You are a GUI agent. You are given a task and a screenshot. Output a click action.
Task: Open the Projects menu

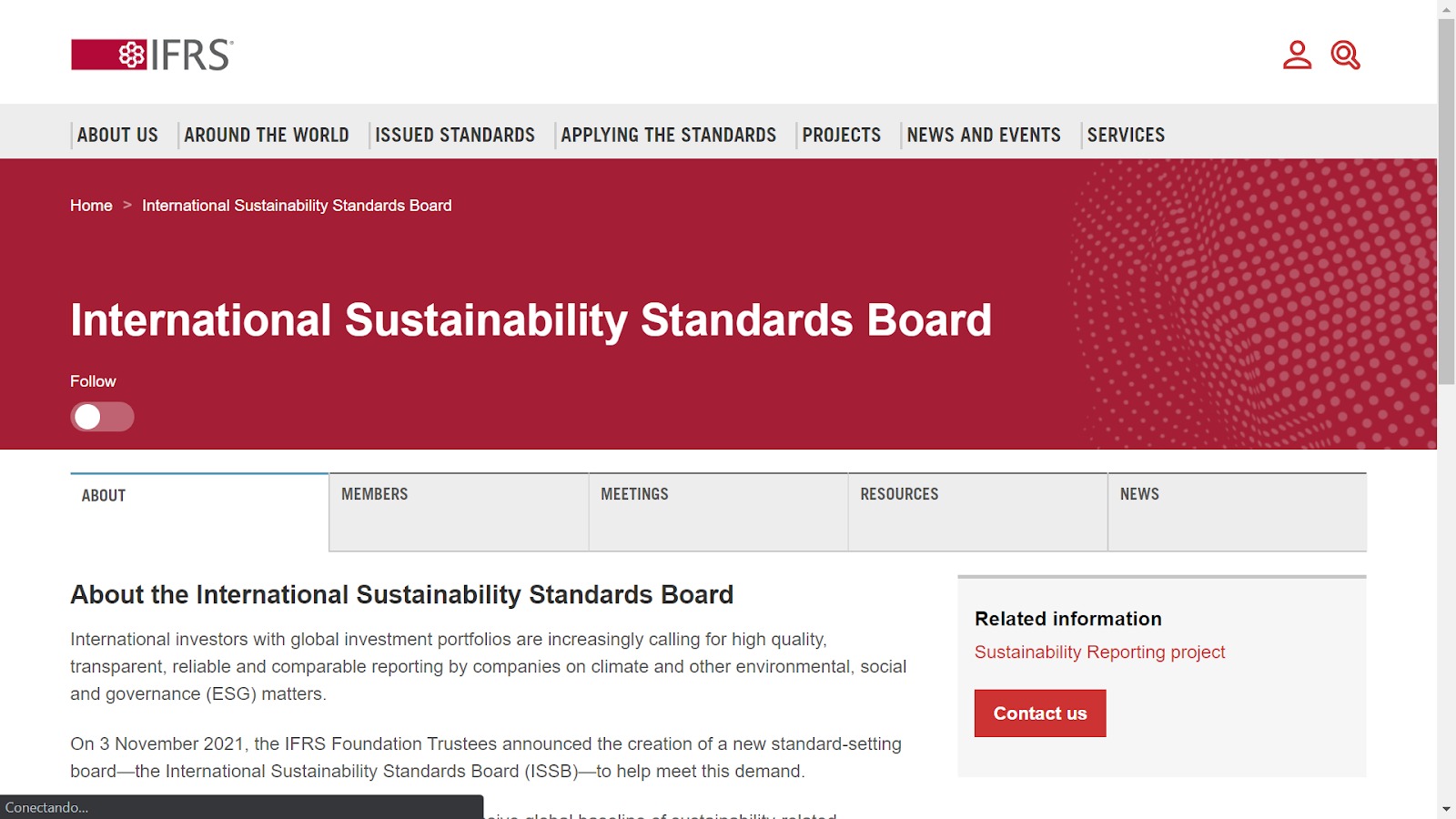(842, 135)
